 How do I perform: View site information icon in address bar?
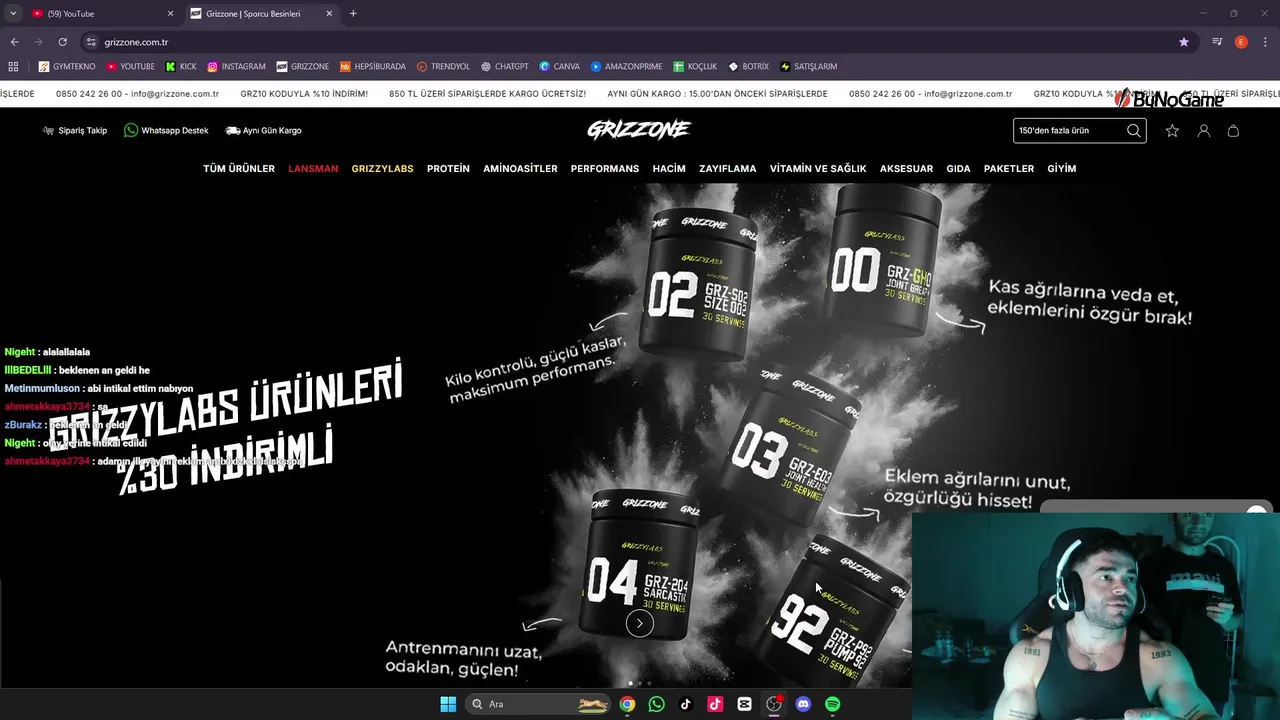coord(91,42)
